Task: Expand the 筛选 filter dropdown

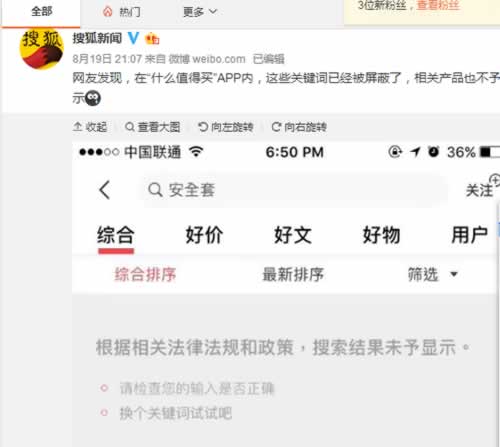Action: [x=433, y=275]
